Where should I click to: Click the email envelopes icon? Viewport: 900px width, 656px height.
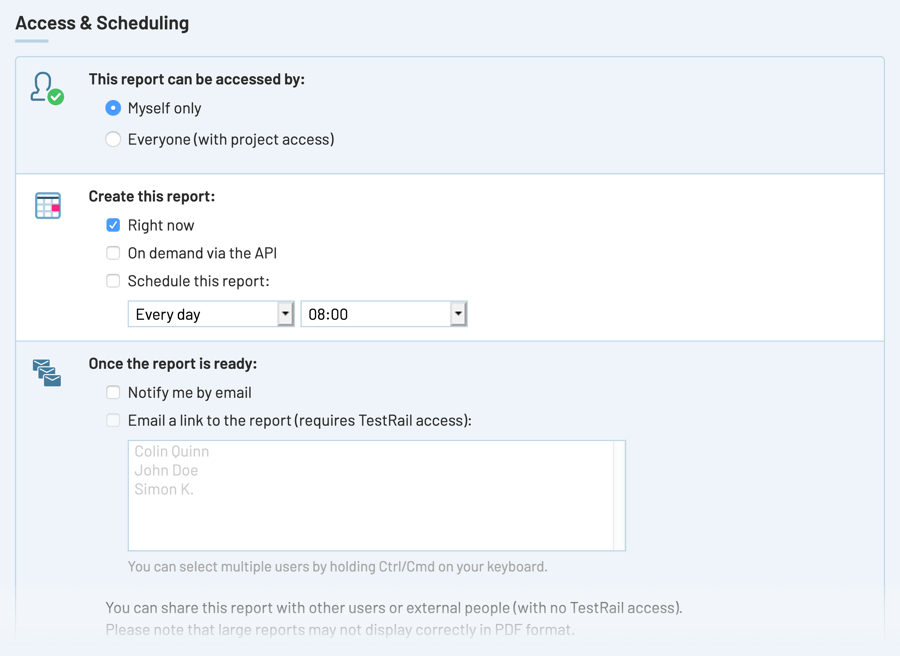click(47, 372)
